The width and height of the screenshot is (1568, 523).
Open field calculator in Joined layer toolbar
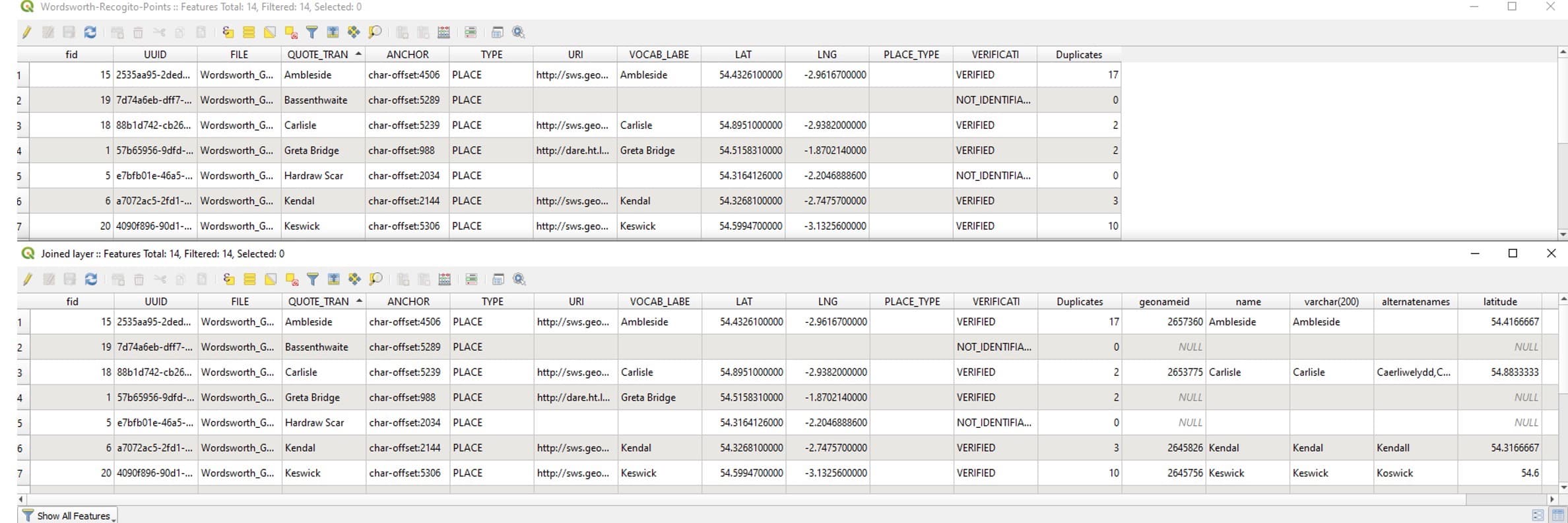pos(445,279)
